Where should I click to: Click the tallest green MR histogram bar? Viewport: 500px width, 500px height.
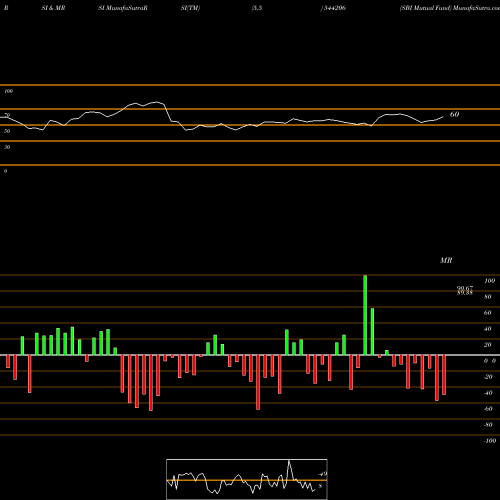[365, 315]
